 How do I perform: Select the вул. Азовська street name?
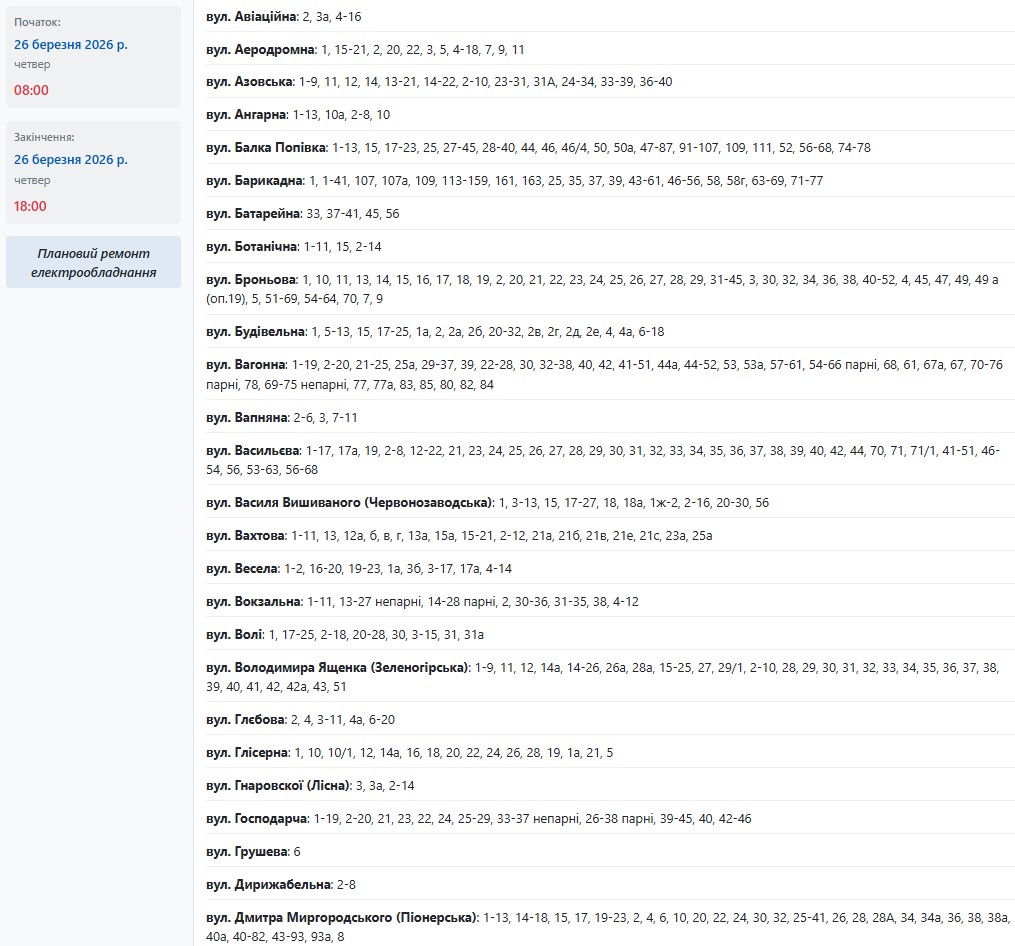point(249,82)
